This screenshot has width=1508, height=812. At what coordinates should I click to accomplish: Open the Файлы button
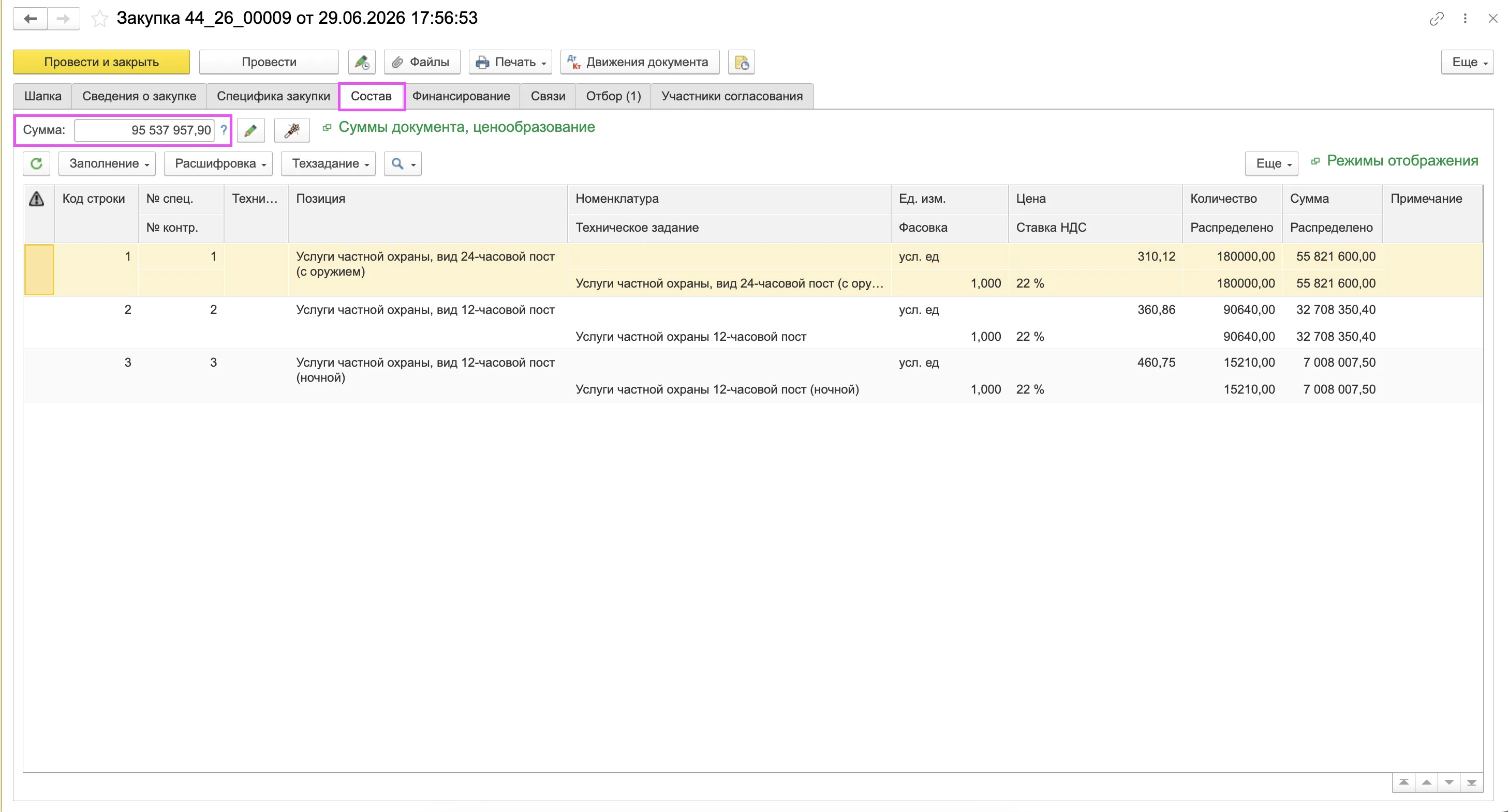tap(422, 62)
